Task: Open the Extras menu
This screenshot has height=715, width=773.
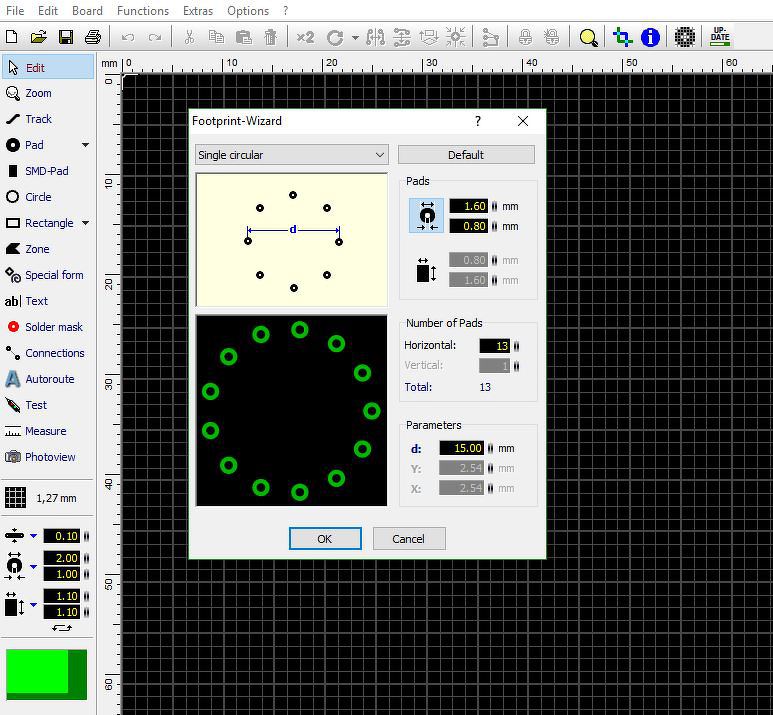Action: (x=198, y=10)
